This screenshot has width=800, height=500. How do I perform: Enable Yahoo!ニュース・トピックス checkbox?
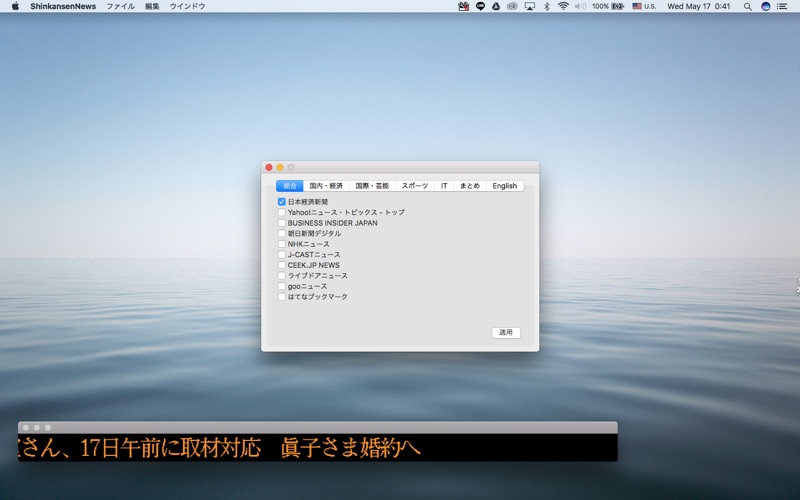[x=282, y=212]
